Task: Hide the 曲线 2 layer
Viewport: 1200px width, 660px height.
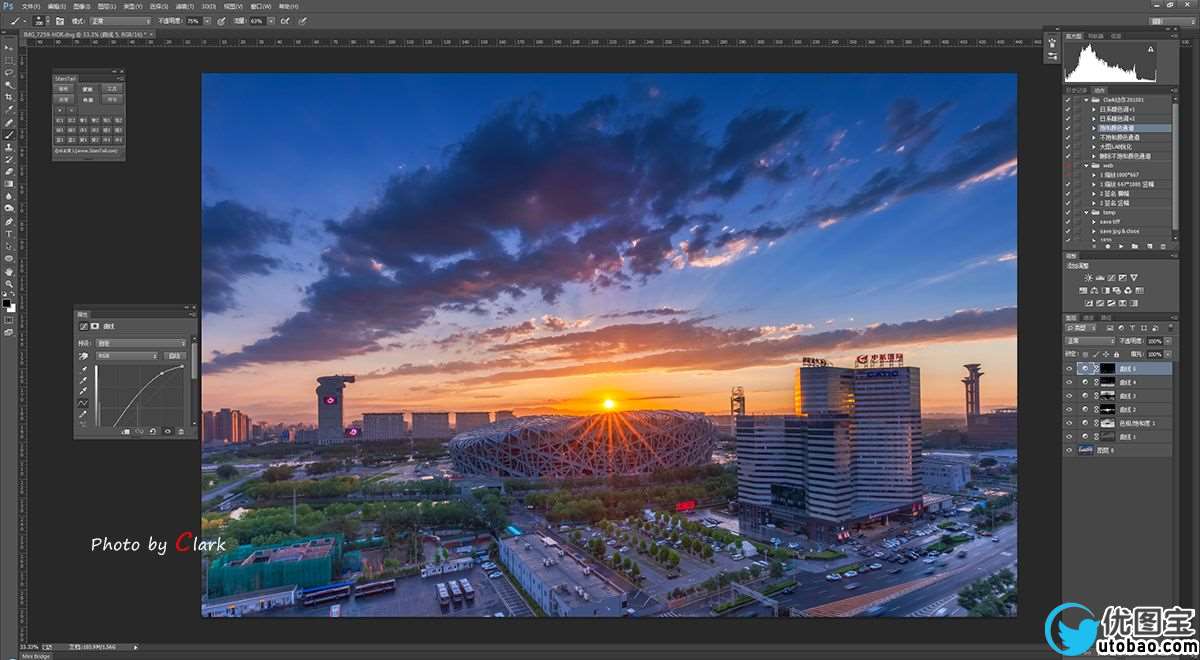Action: pyautogui.click(x=1069, y=408)
